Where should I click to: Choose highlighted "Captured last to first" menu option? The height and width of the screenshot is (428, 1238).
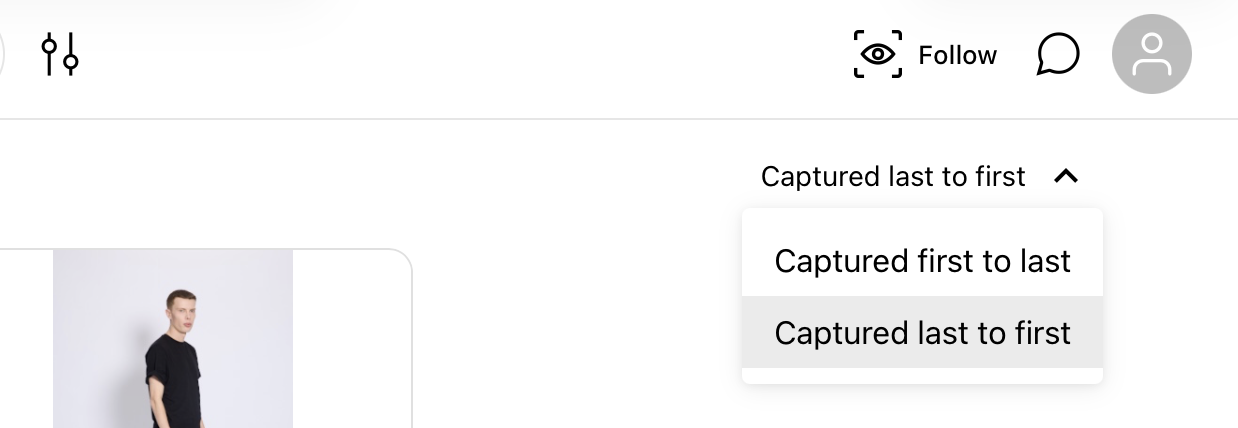point(922,332)
